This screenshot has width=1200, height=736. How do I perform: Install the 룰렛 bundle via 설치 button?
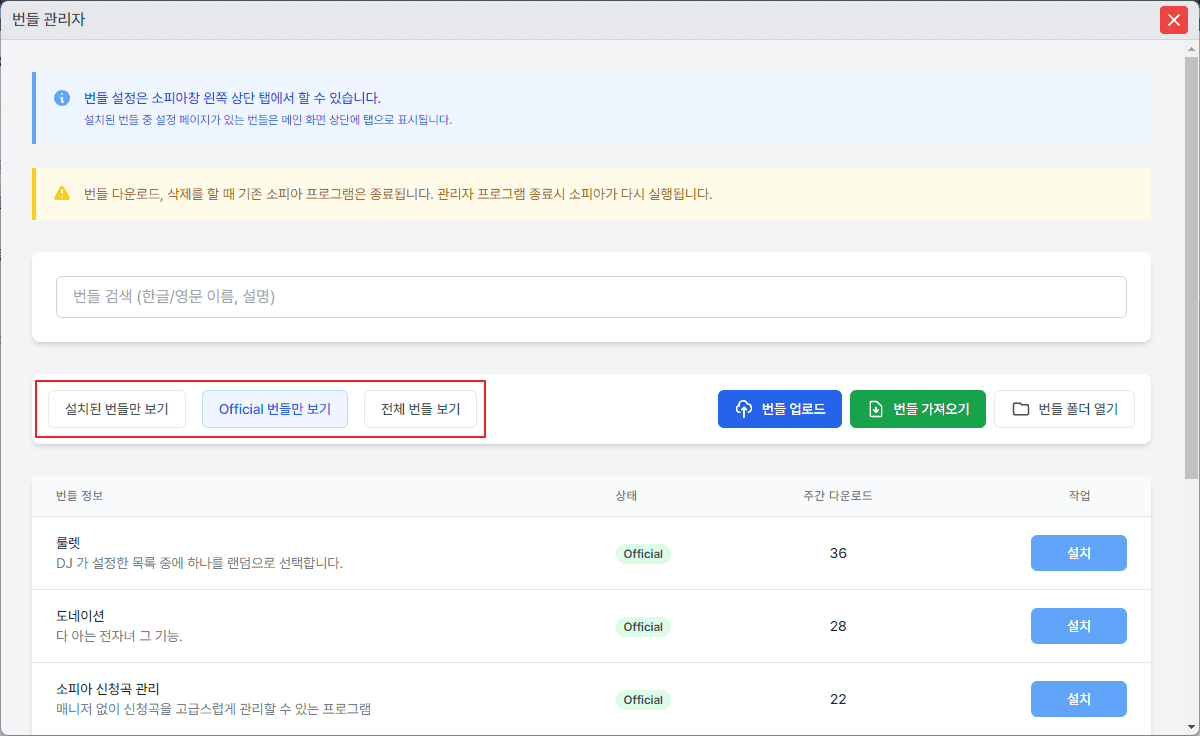coord(1079,552)
